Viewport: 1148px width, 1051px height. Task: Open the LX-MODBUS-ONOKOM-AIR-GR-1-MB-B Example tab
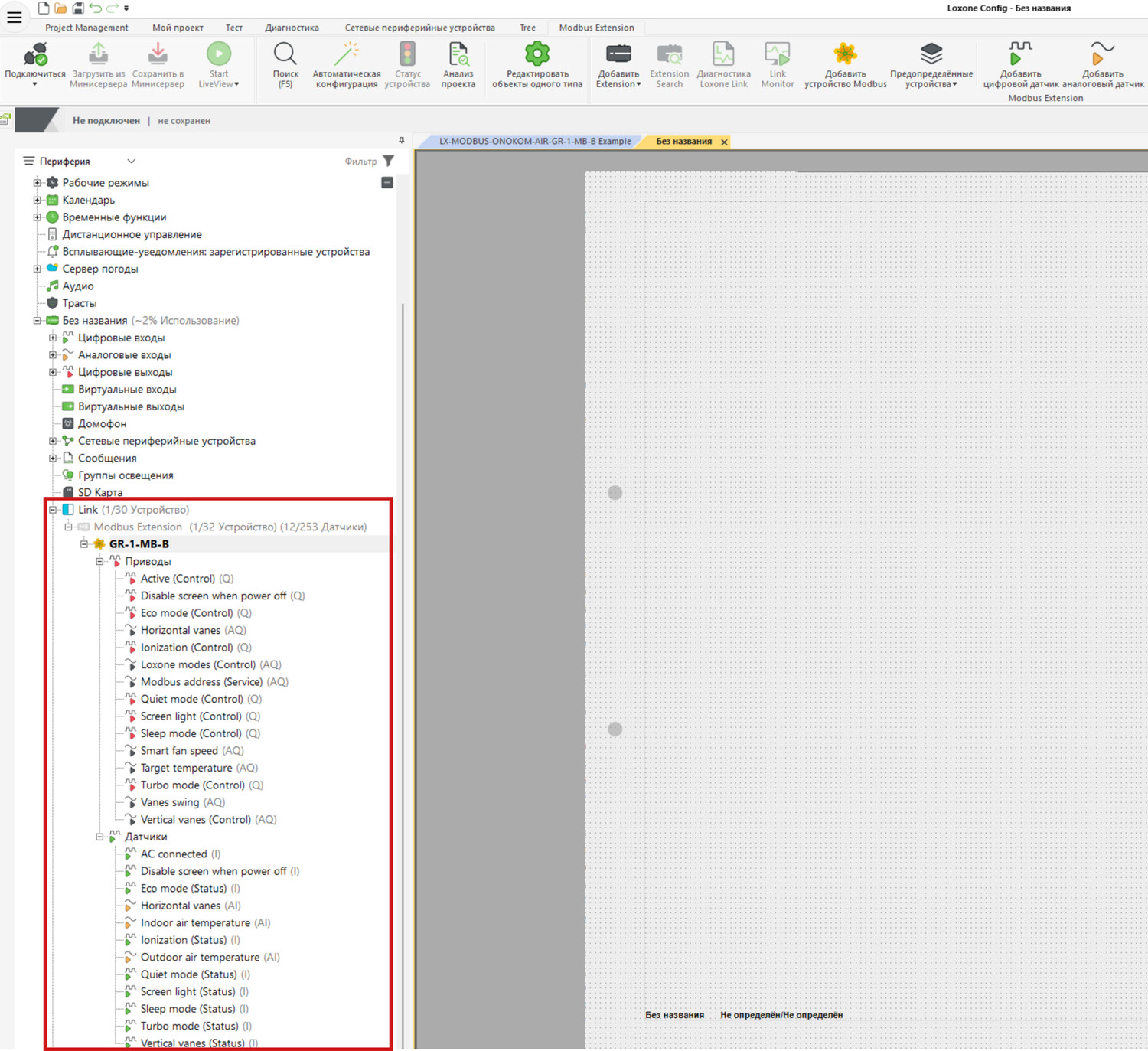click(534, 142)
